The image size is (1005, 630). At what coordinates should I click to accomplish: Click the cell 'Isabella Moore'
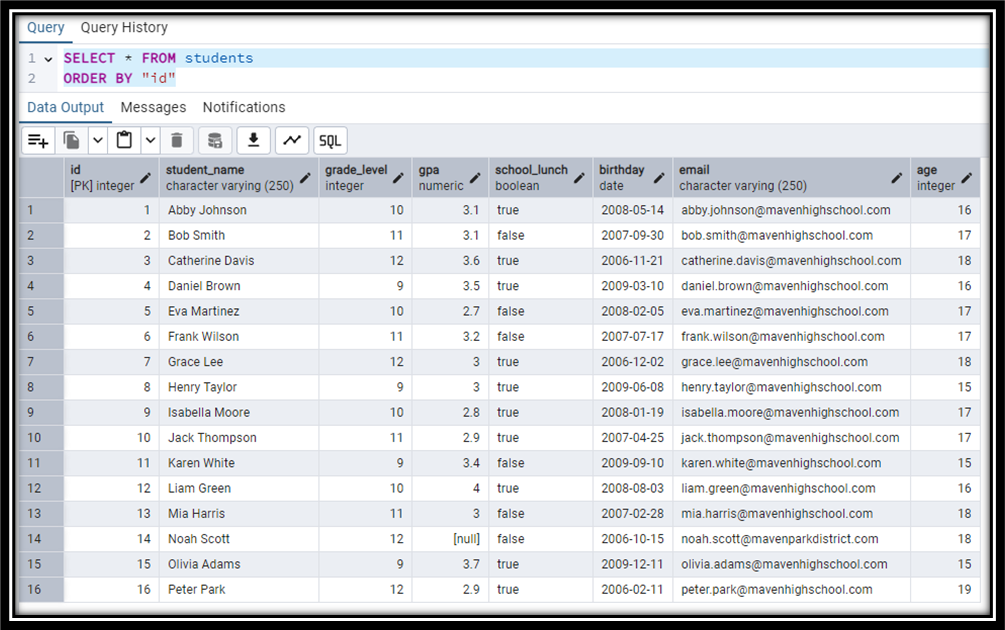pos(239,412)
